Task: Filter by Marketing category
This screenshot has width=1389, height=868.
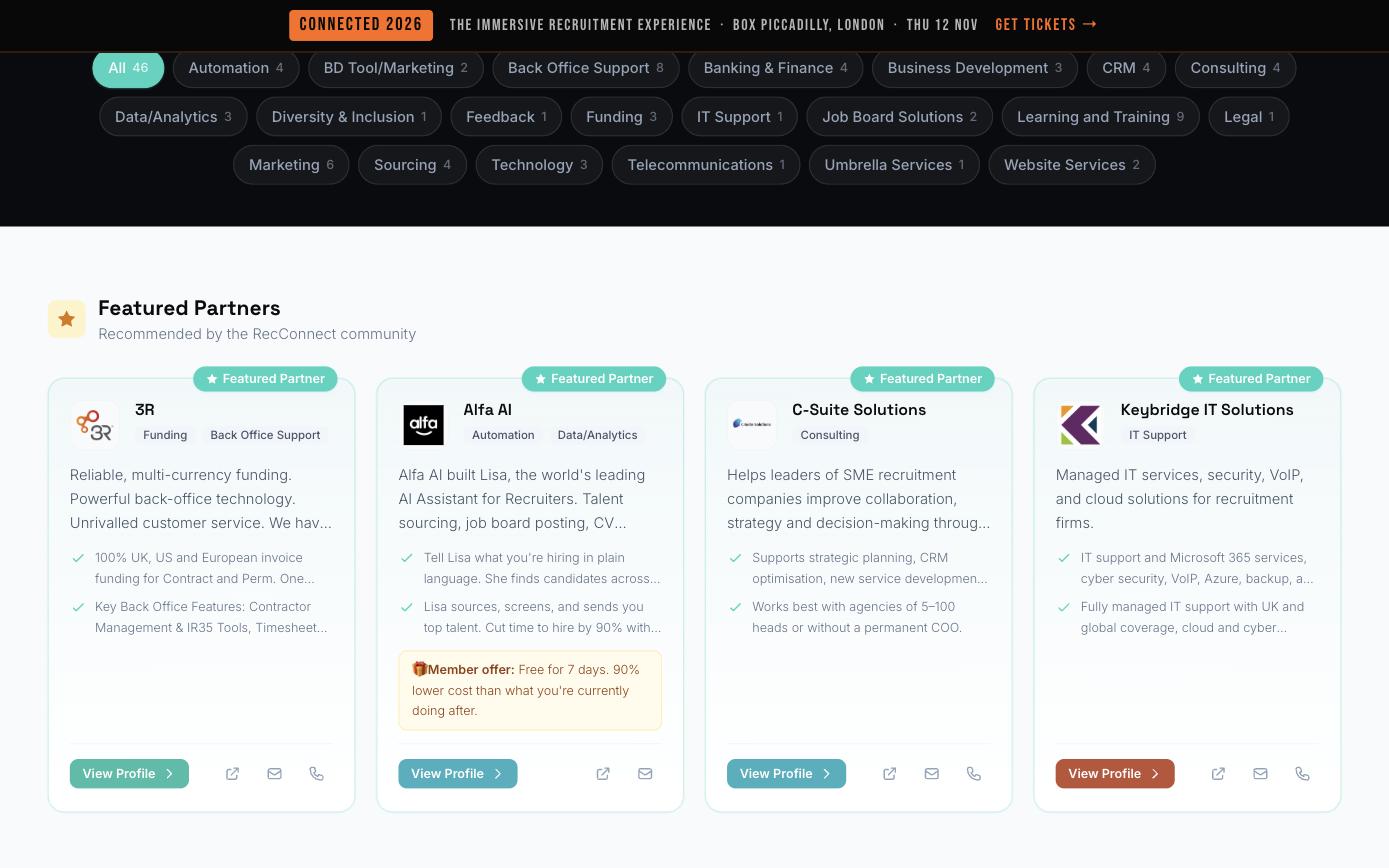Action: pyautogui.click(x=291, y=165)
